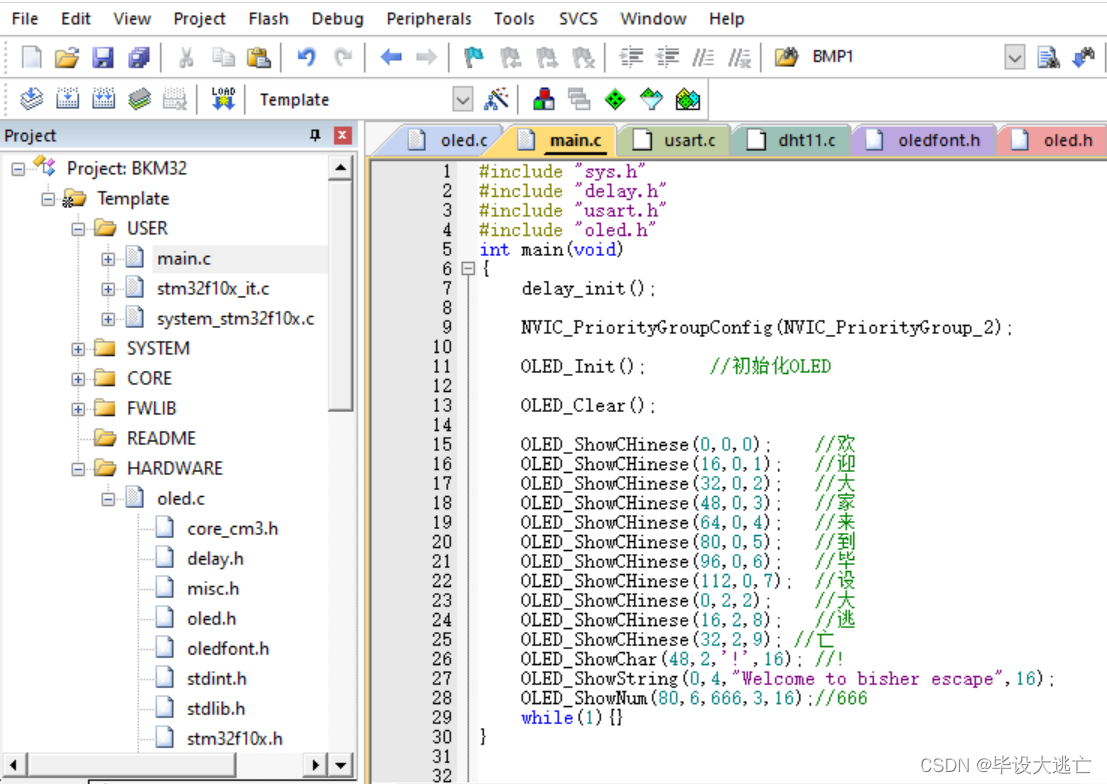
Task: Pin the Project panel with pushpin
Action: [315, 135]
